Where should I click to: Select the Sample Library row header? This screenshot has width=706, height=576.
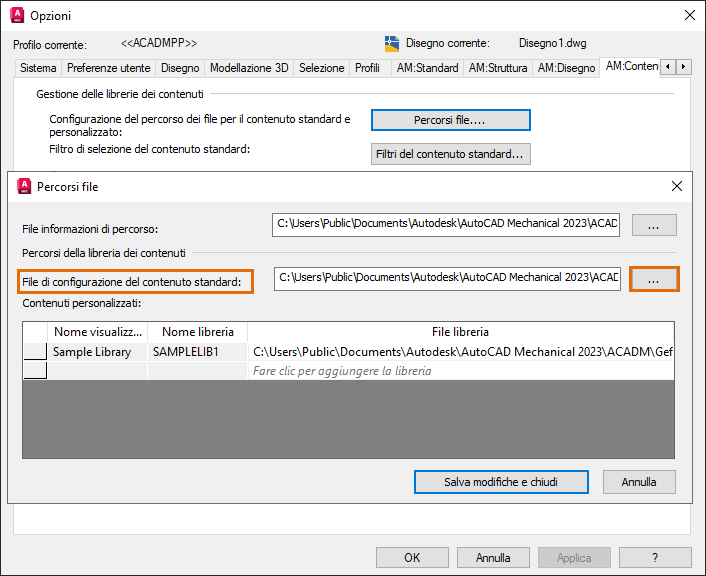(35, 352)
